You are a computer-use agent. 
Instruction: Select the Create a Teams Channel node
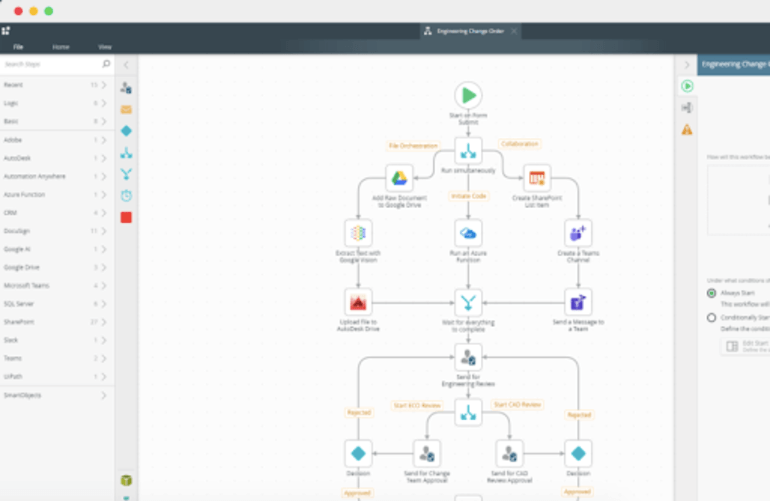click(578, 233)
